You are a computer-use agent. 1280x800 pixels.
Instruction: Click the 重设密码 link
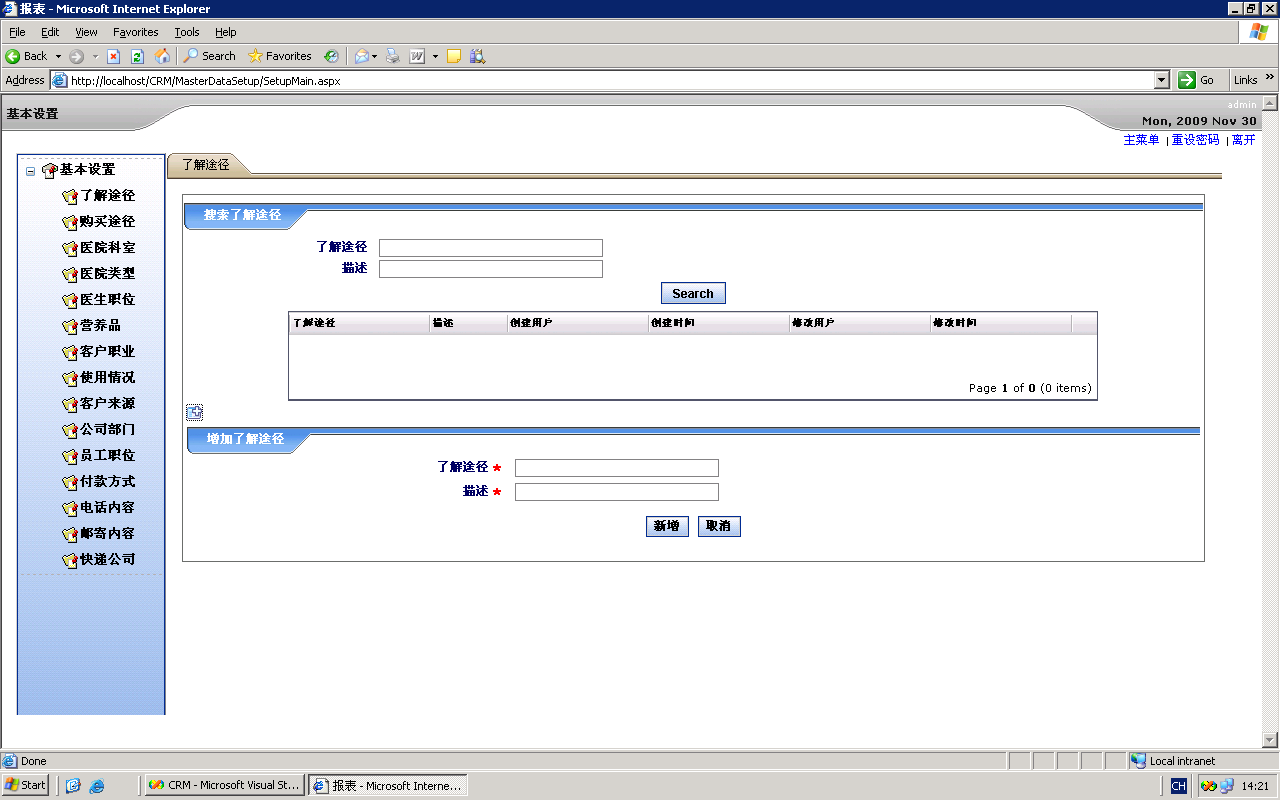[1195, 140]
